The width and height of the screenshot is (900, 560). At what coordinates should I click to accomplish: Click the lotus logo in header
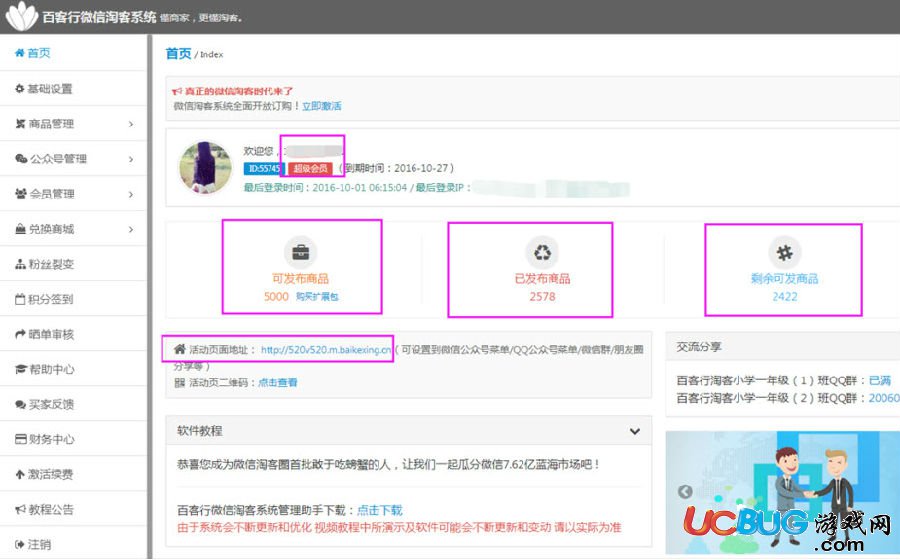click(x=22, y=17)
